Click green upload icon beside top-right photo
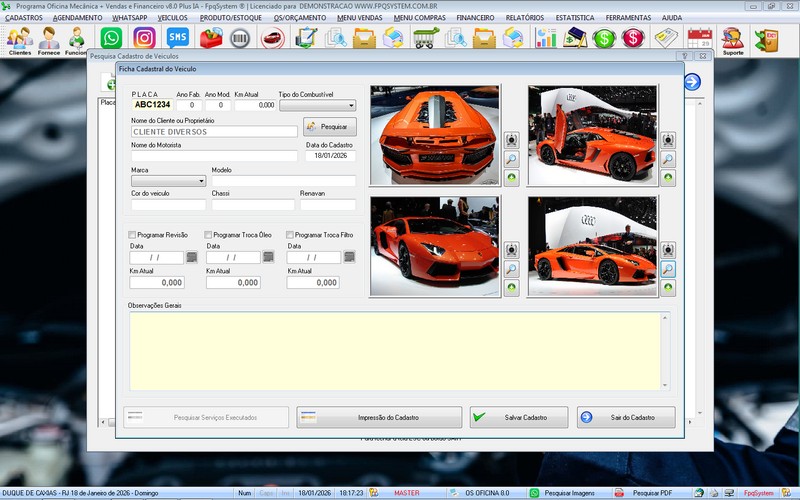800x500 pixels. 667,178
